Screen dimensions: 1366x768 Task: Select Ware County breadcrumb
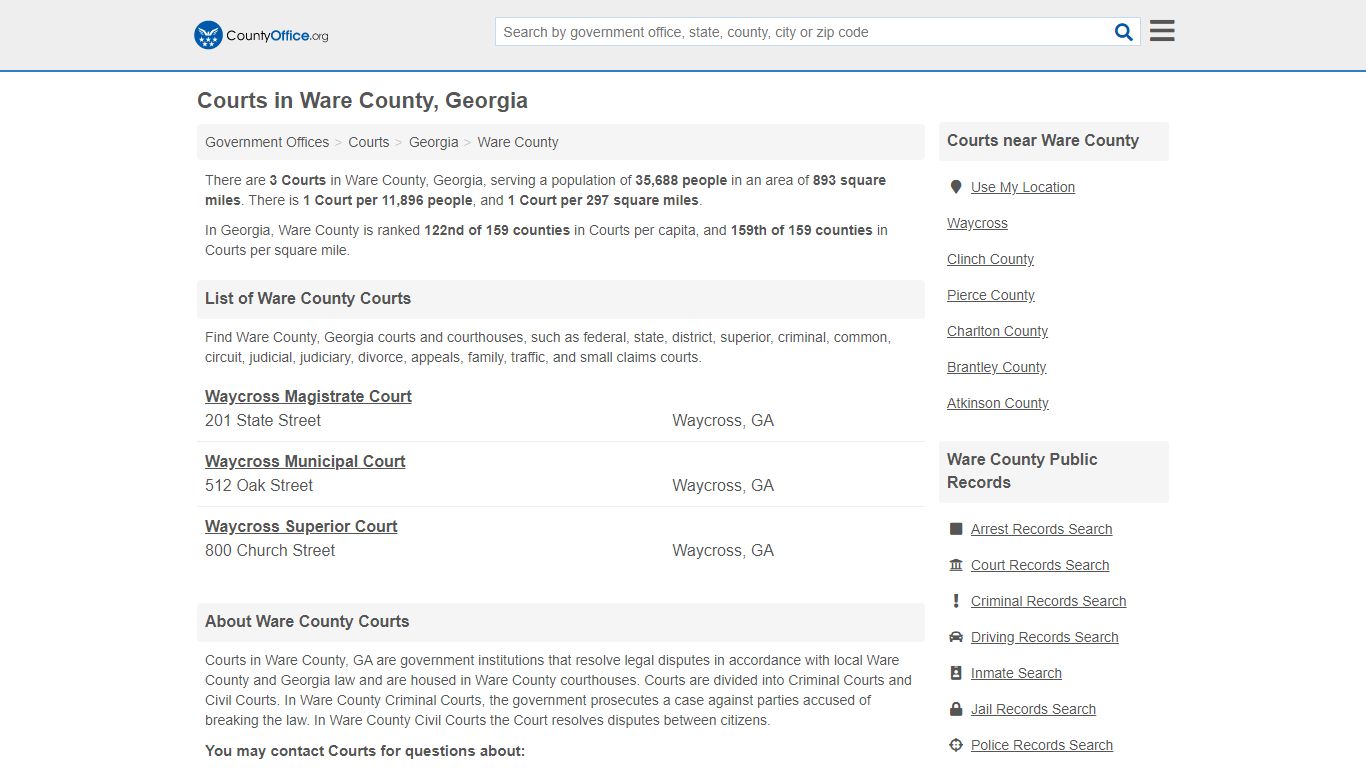coord(518,142)
